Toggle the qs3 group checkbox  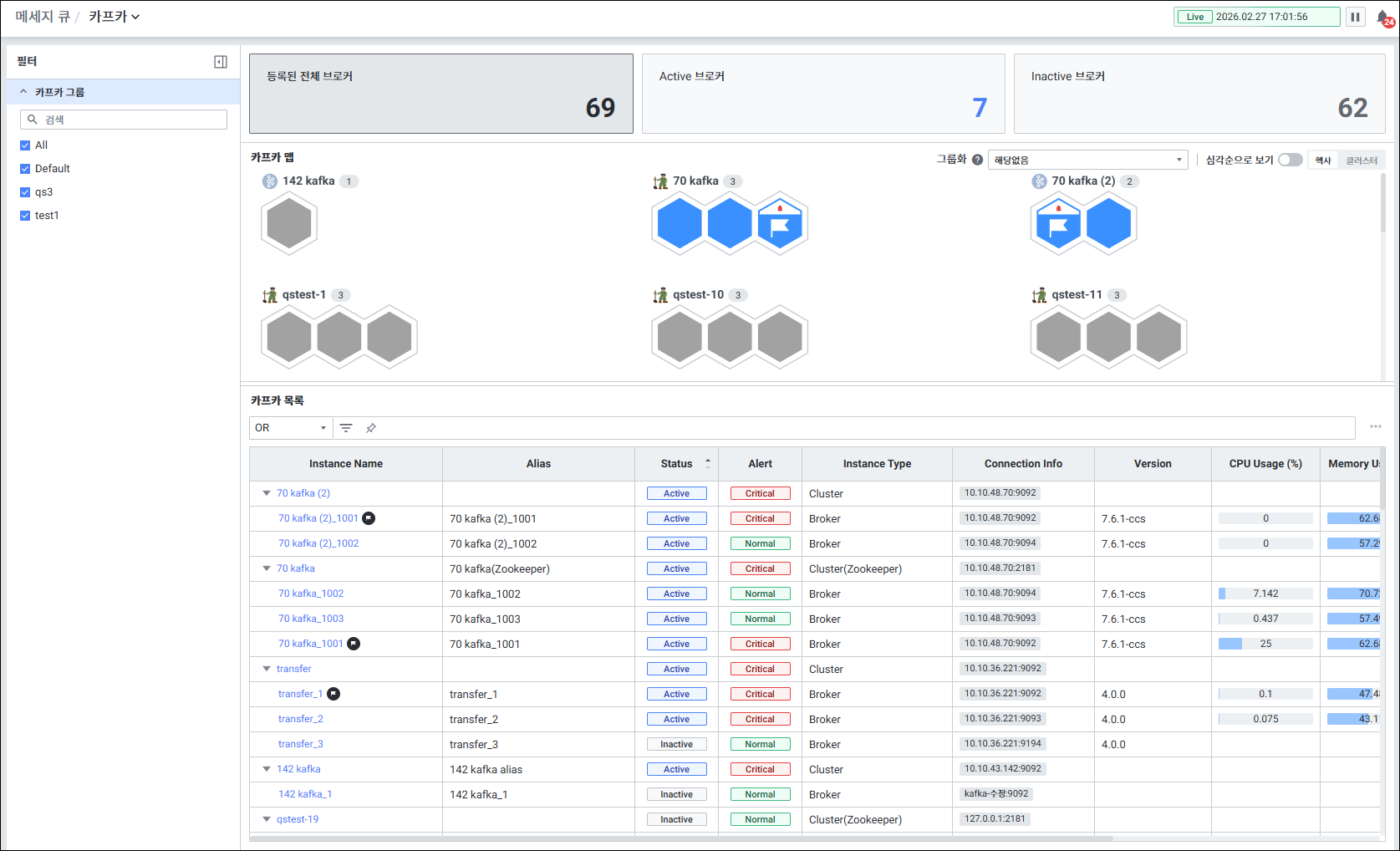tap(25, 192)
